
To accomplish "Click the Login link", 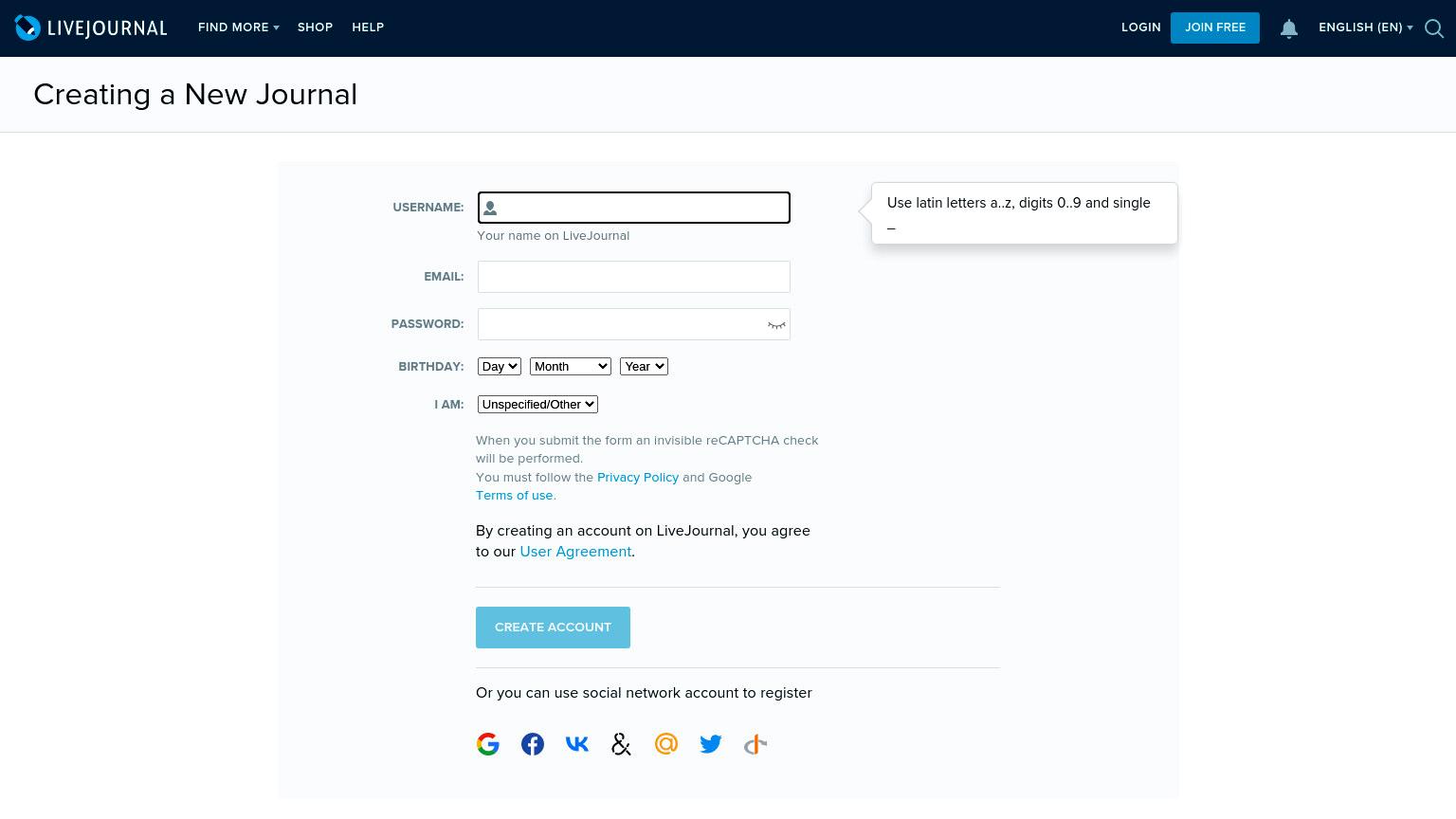I will click(x=1141, y=27).
